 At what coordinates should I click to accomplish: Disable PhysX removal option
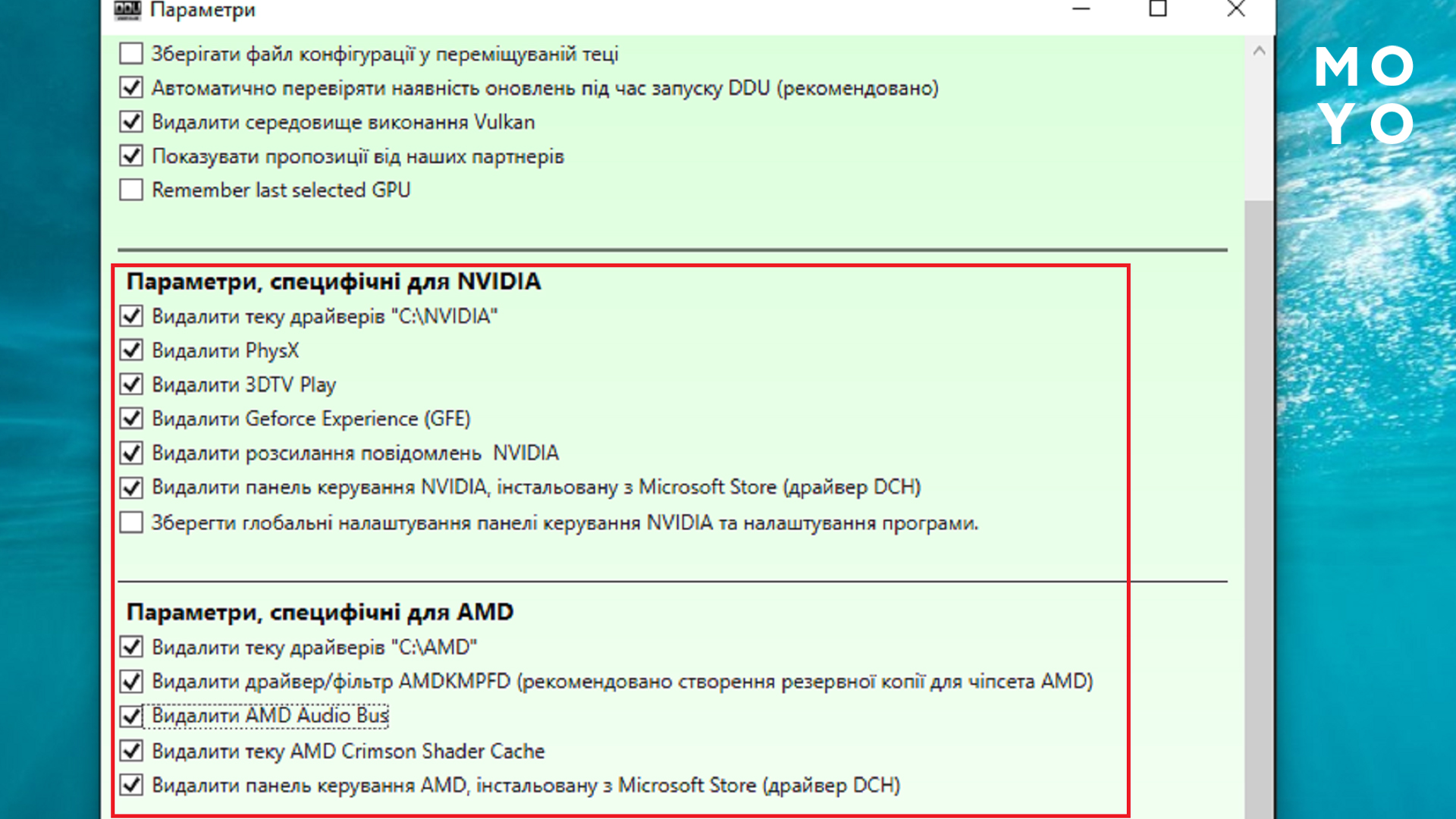point(130,350)
